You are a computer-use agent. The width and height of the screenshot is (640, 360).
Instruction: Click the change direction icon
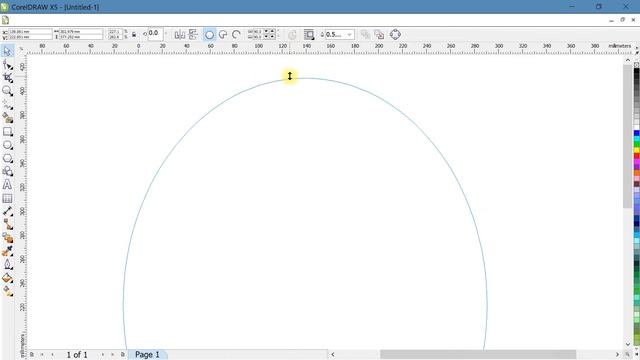[x=292, y=35]
